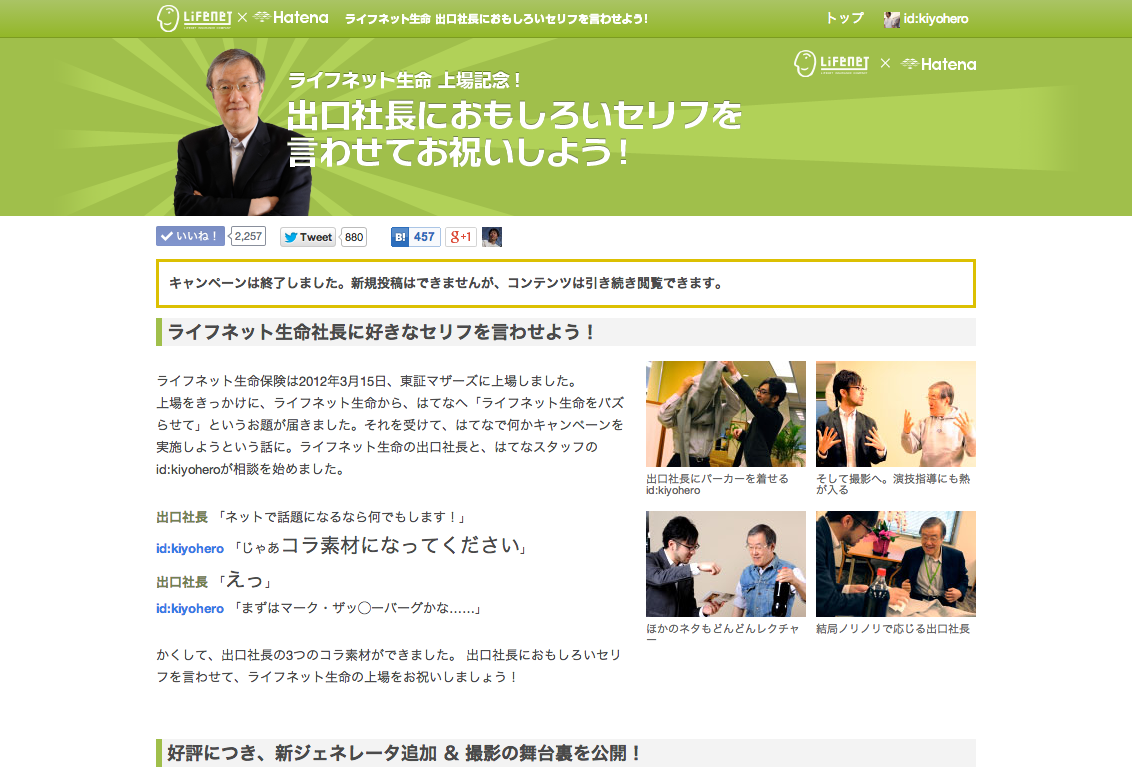Open the photo captioned 結局ノリノリで応じる出口社長
Viewport: 1132px width, 783px height.
(x=896, y=564)
